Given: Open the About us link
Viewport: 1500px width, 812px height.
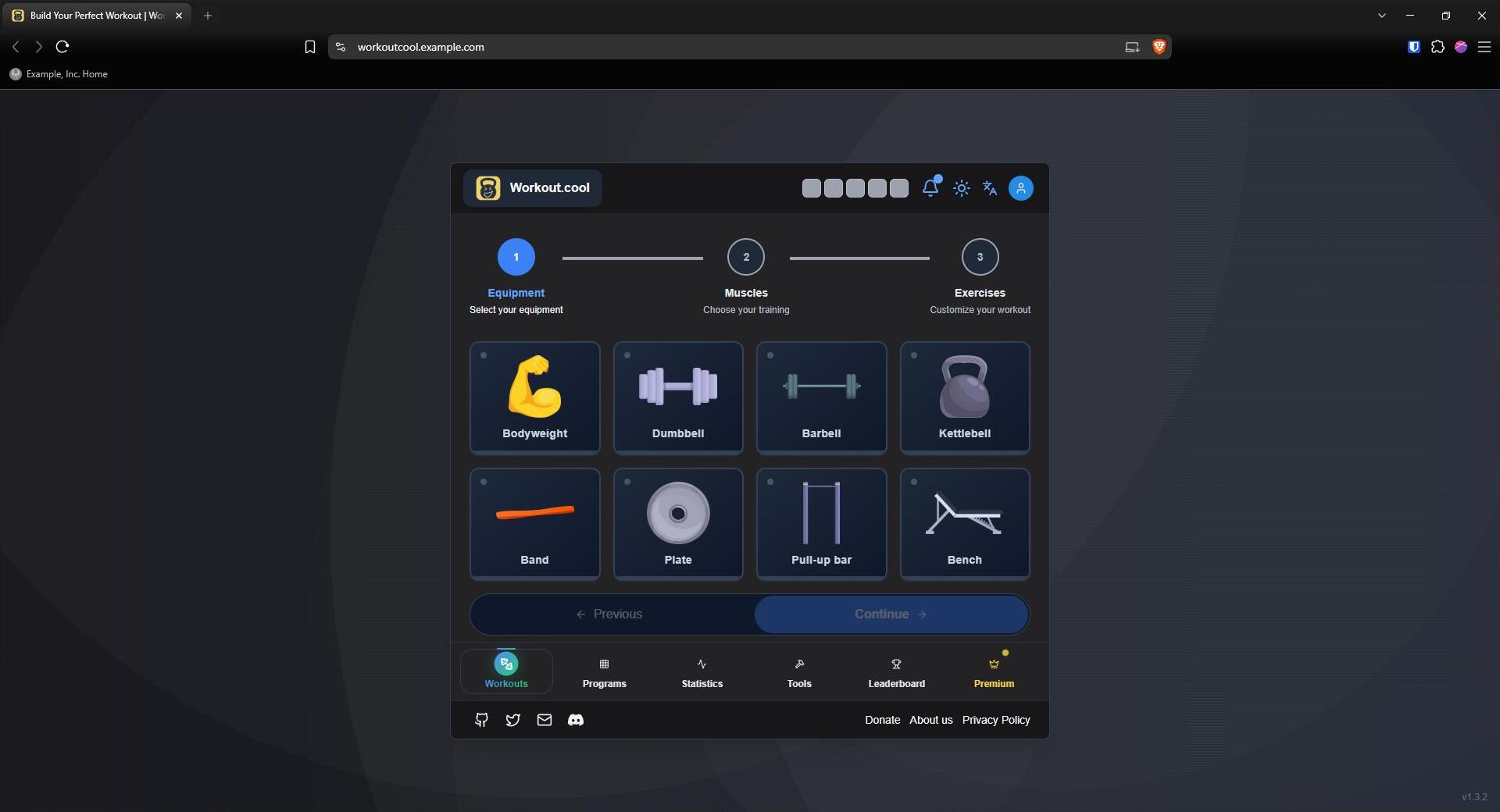Looking at the screenshot, I should click(931, 720).
